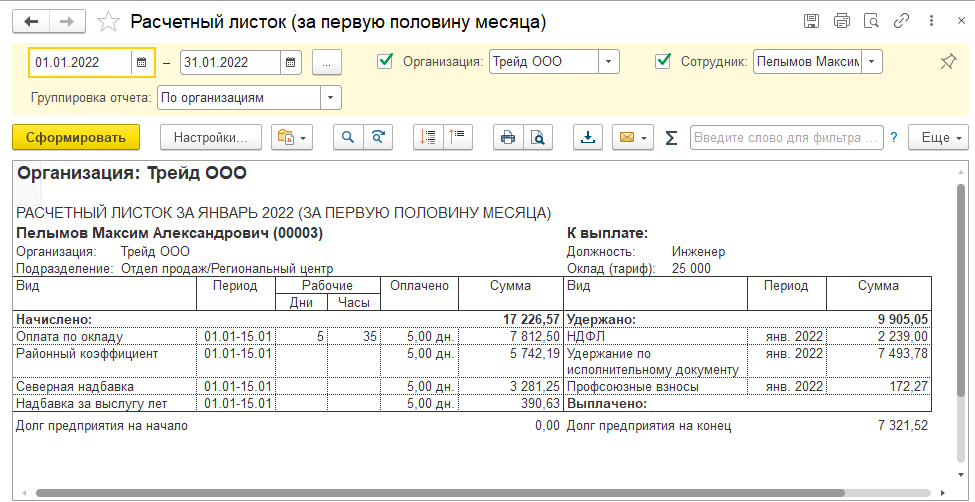
Task: Open calendar picker for start date 01.01.2022
Action: 142,62
